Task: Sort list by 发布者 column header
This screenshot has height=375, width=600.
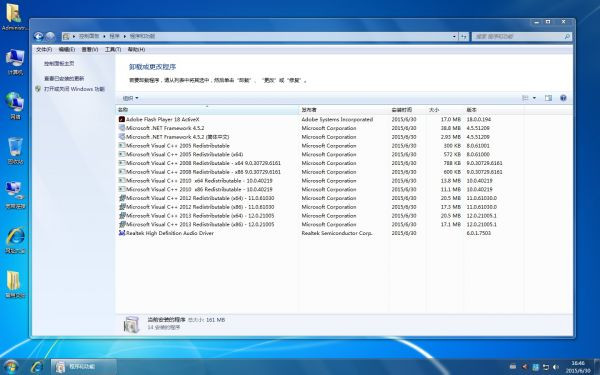Action: 344,110
